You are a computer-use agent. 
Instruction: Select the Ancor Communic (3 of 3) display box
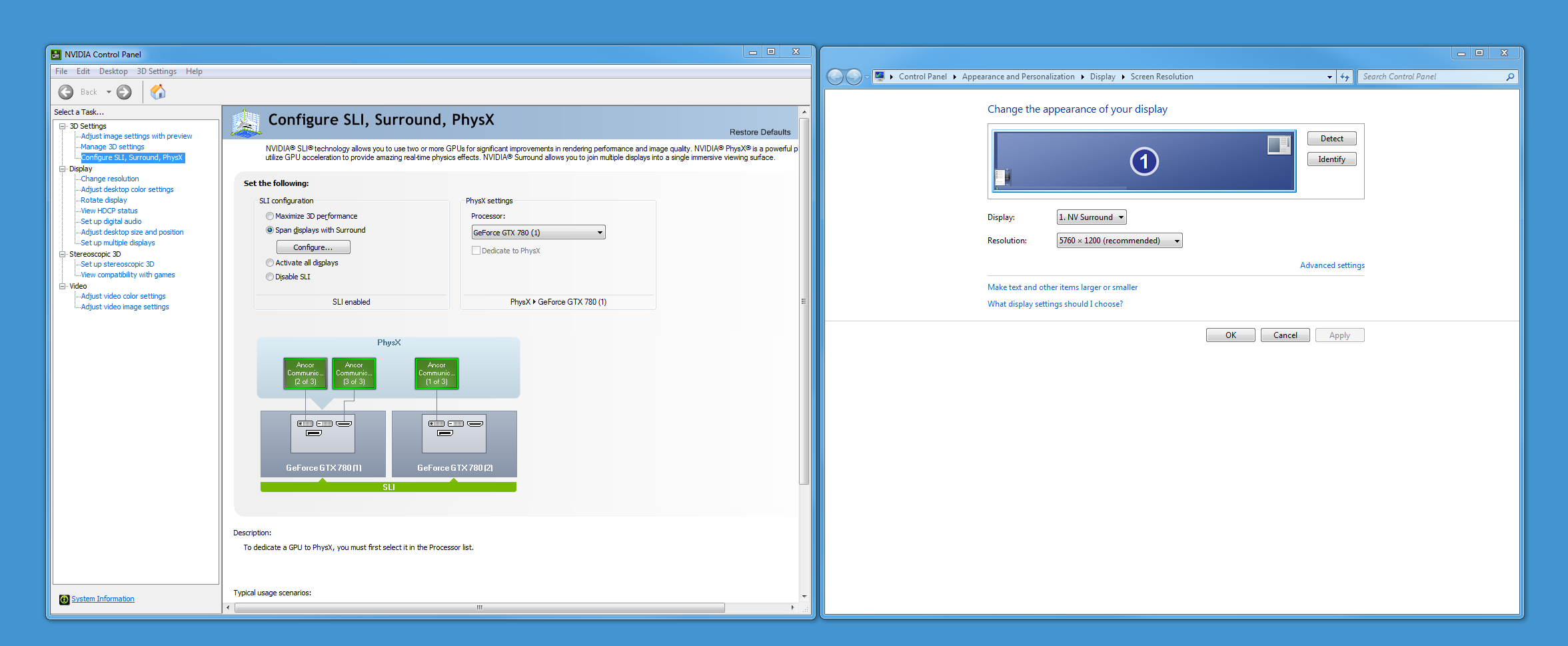click(354, 373)
